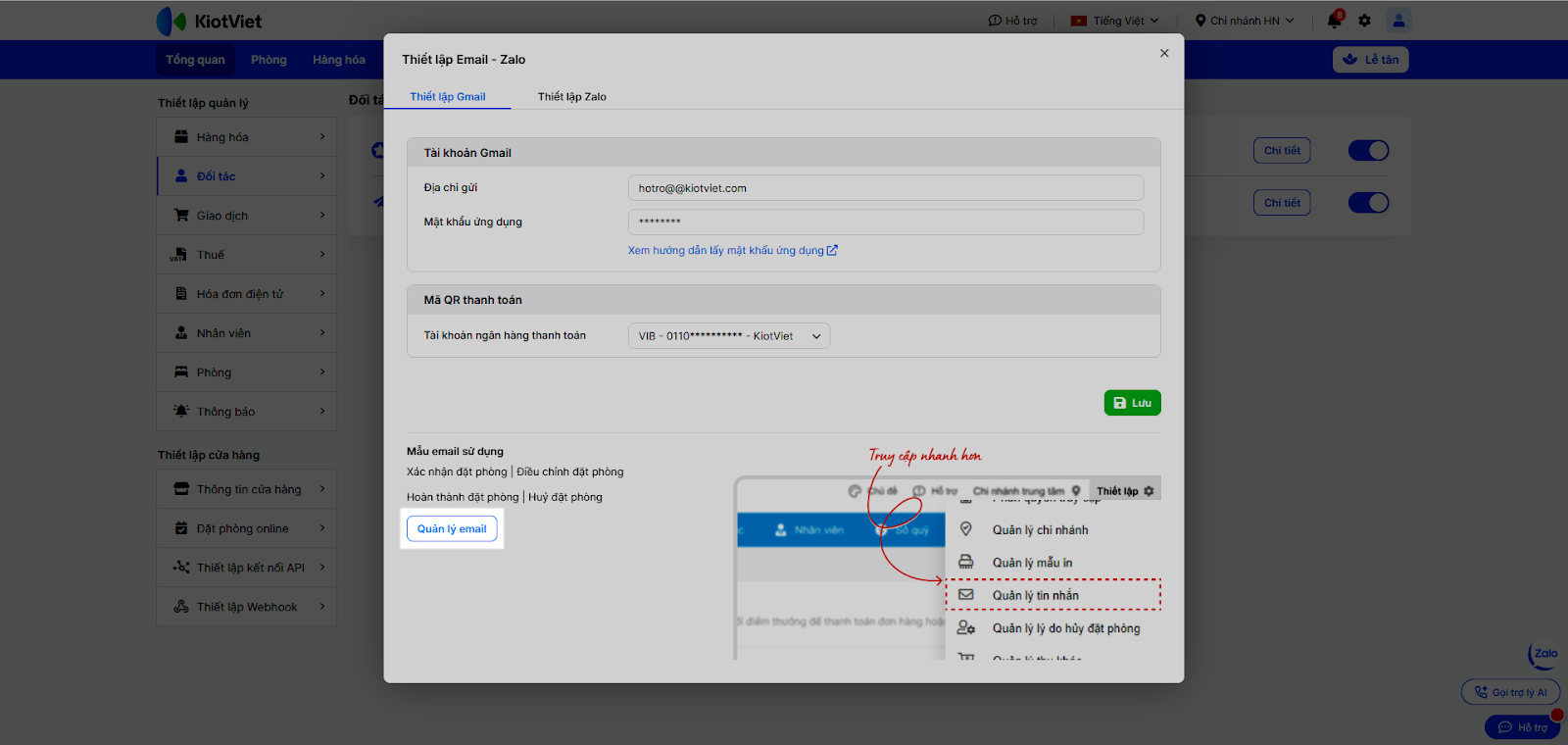This screenshot has width=1568, height=745.
Task: Open the Zalo chat icon
Action: click(1544, 655)
